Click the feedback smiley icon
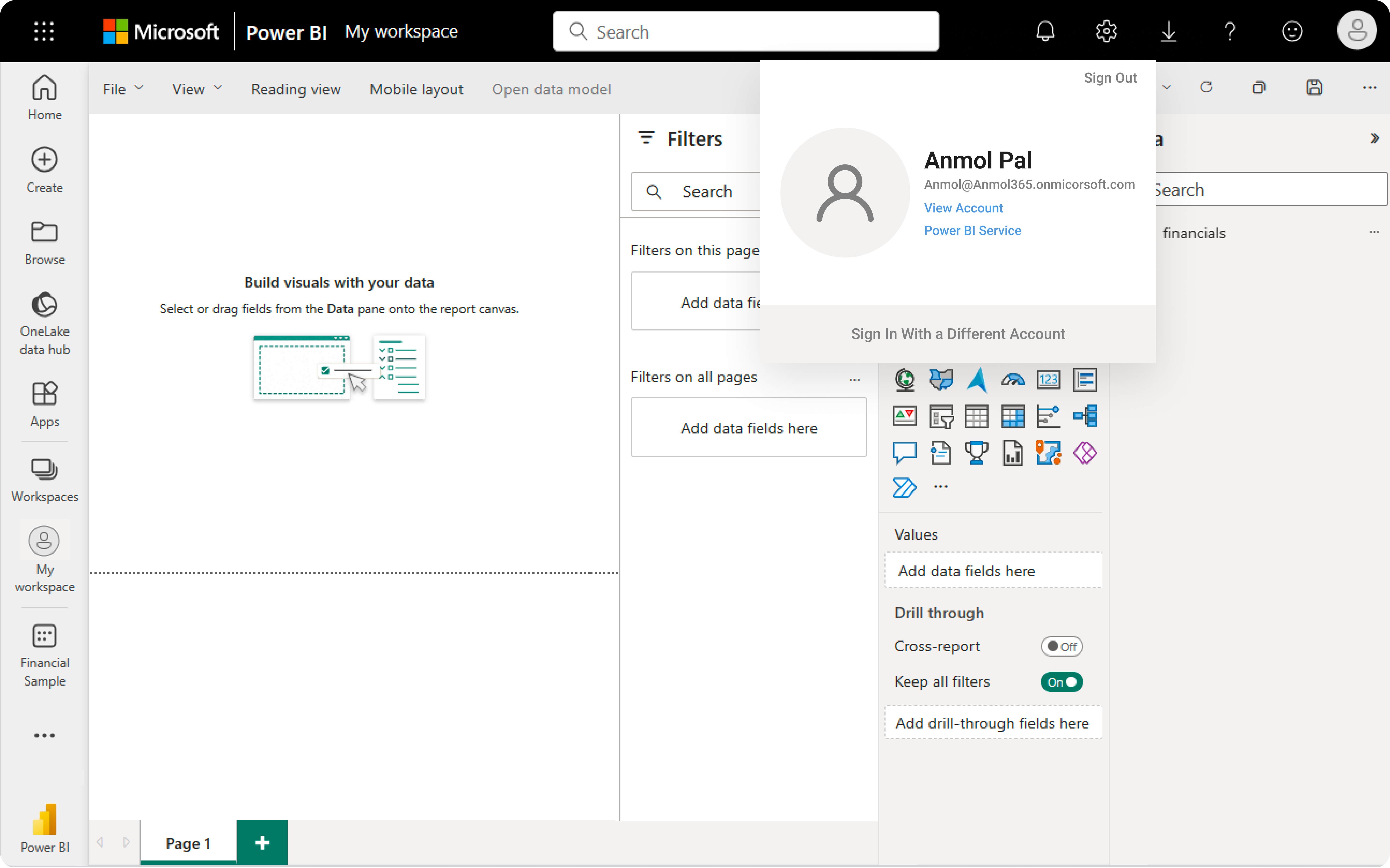The width and height of the screenshot is (1390, 868). [x=1292, y=31]
